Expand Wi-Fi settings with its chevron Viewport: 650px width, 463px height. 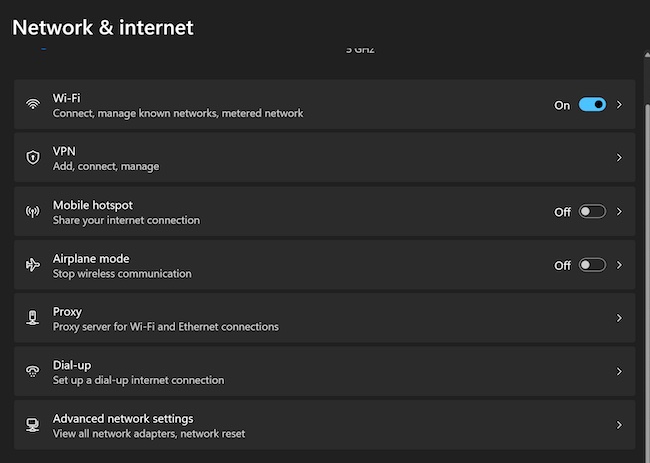tap(620, 104)
